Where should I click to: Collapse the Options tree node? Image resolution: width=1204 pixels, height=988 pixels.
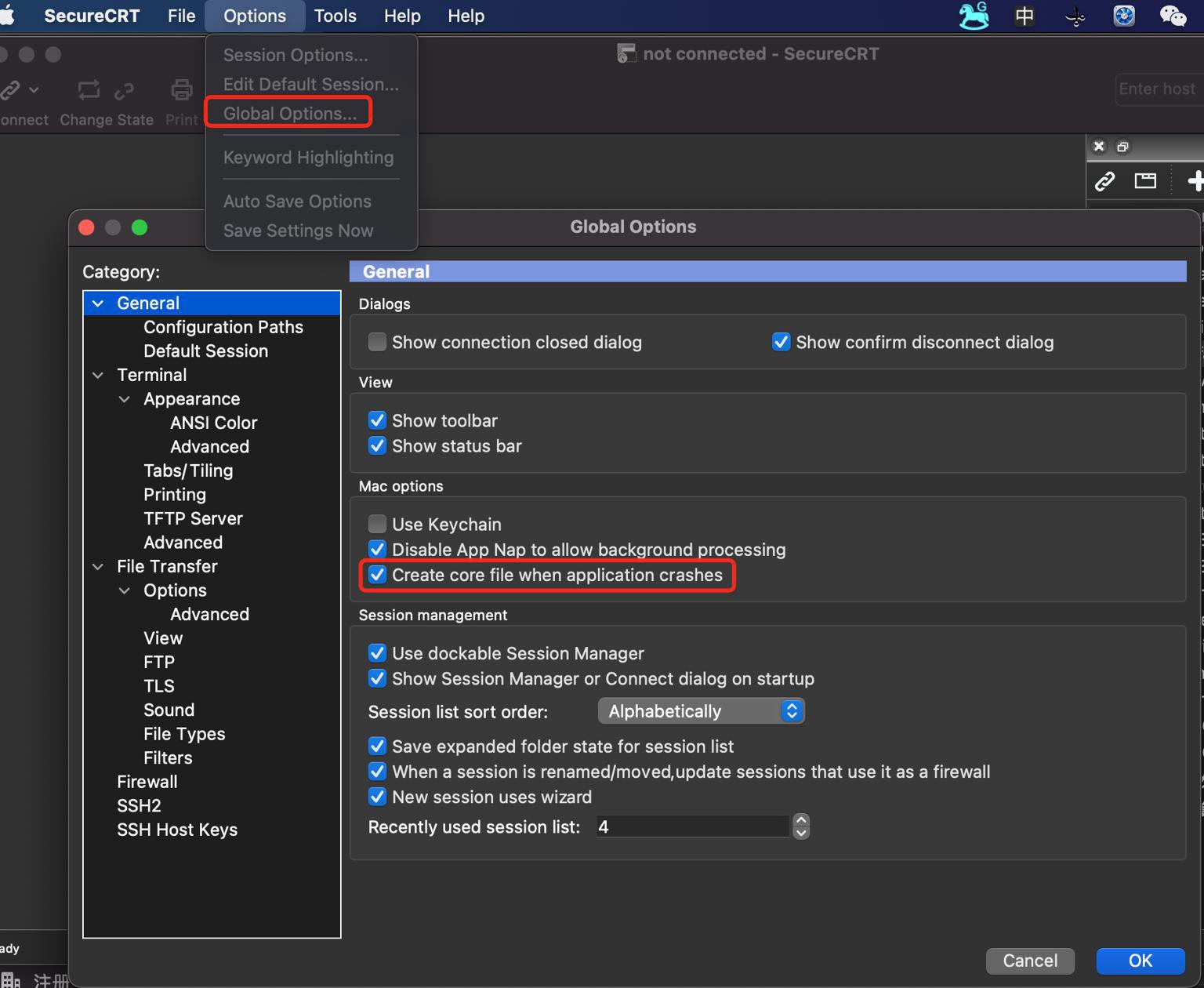(x=125, y=590)
